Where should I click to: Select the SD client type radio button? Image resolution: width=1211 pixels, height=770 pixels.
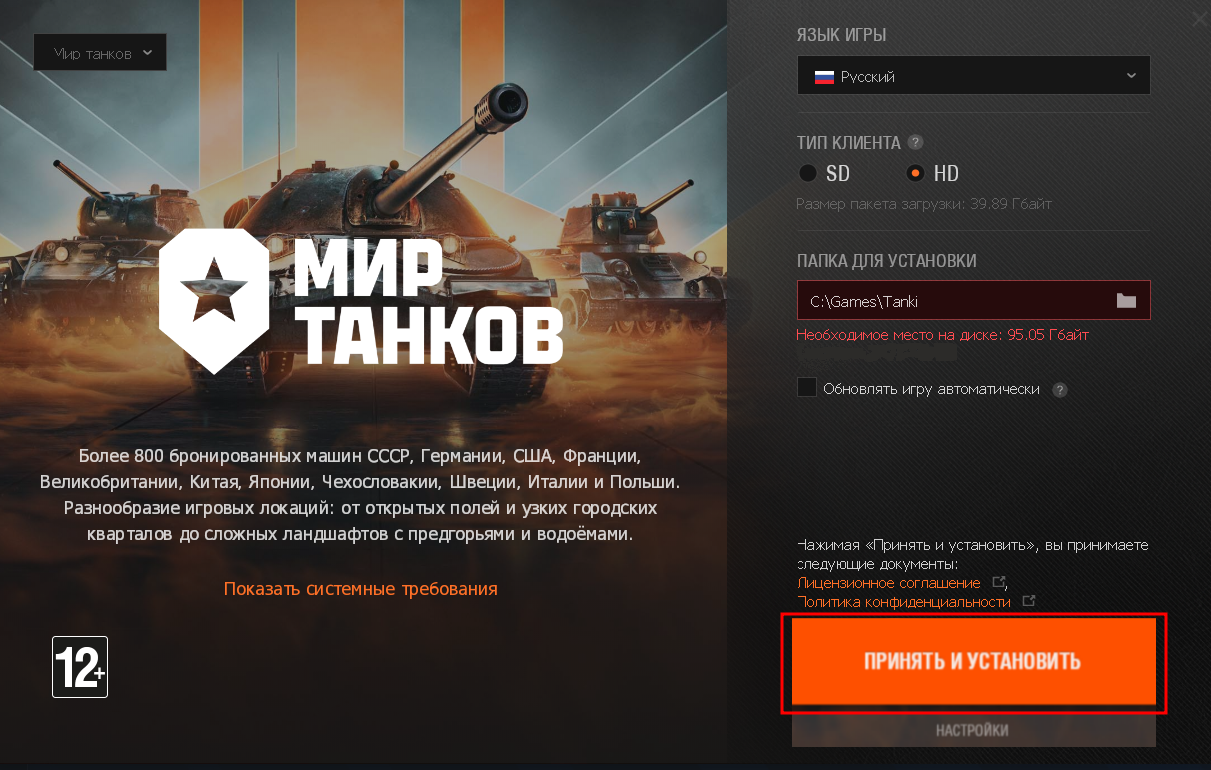808,173
